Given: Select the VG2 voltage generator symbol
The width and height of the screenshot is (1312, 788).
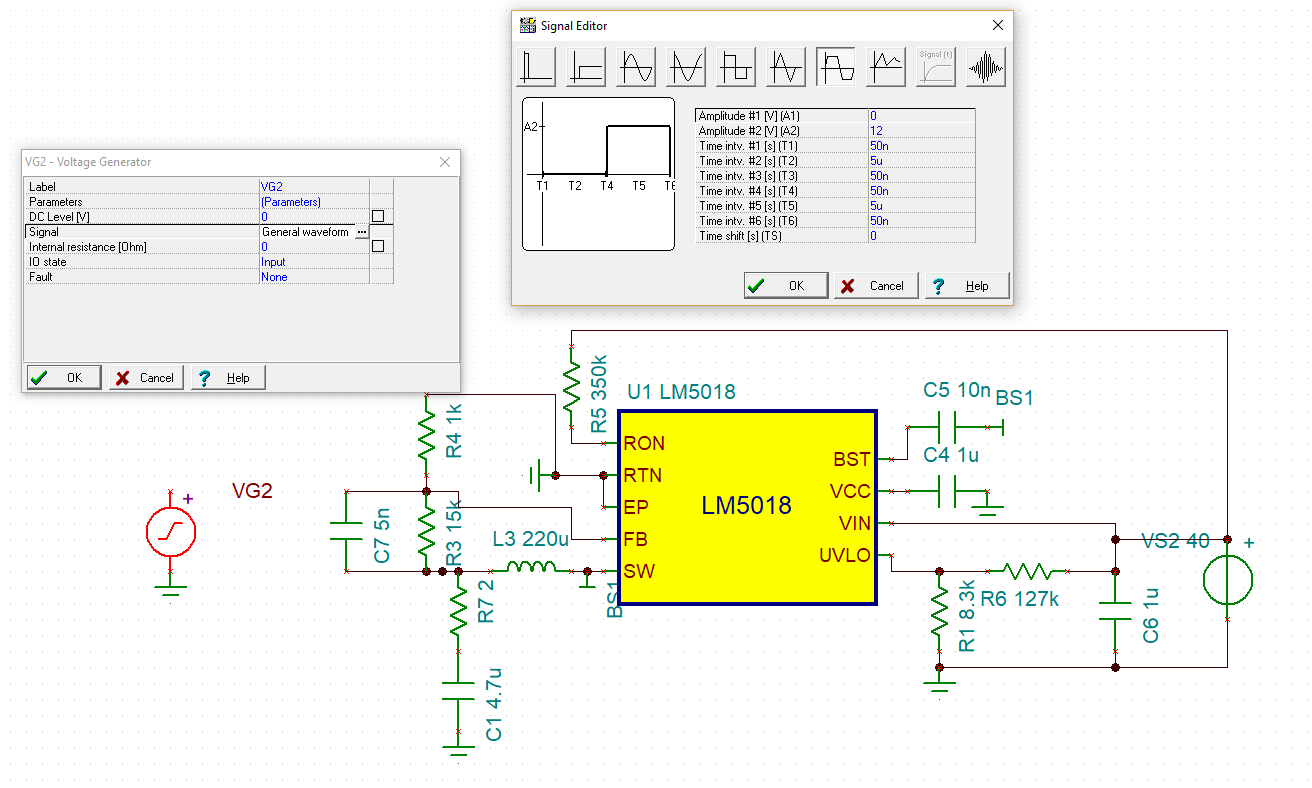Looking at the screenshot, I should pos(171,530).
